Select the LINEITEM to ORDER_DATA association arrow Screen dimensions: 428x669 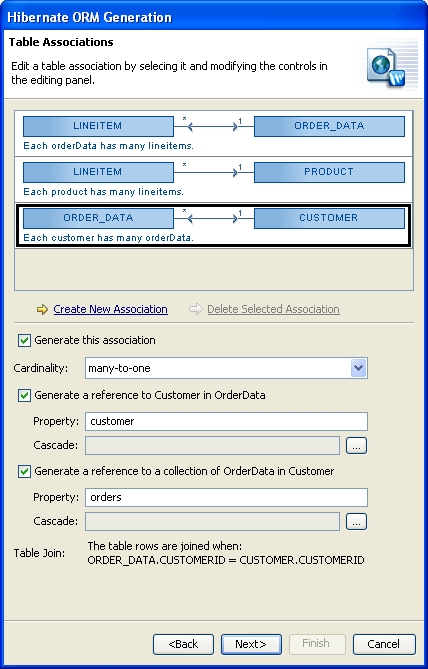pos(213,126)
